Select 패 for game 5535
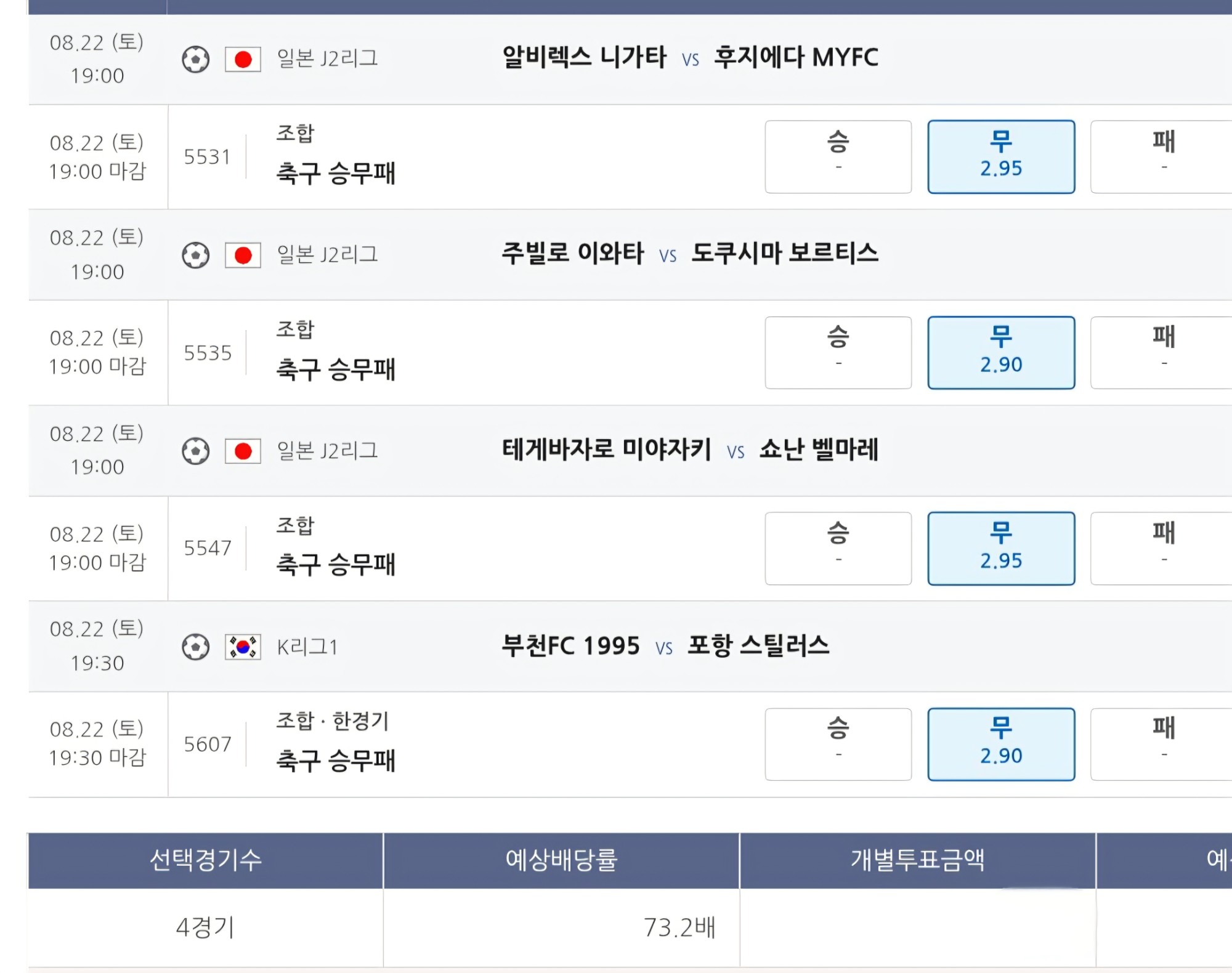Image resolution: width=1232 pixels, height=973 pixels. pos(1162,352)
